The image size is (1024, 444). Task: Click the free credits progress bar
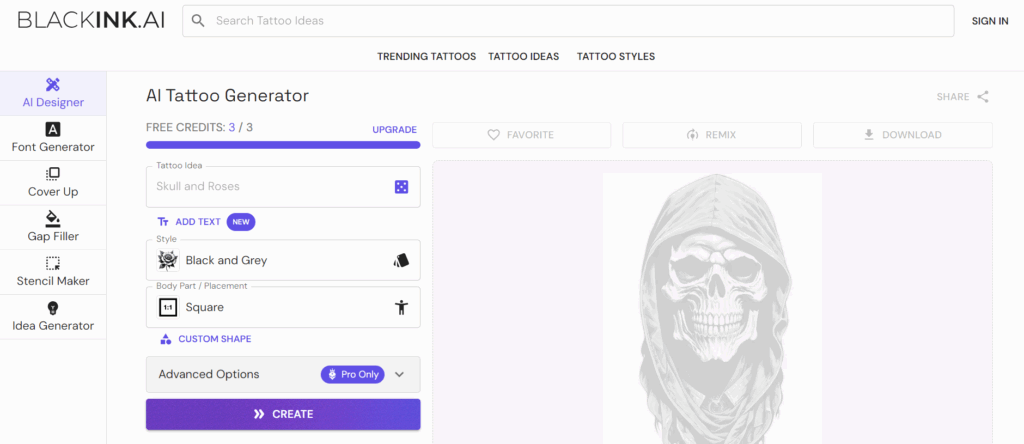click(283, 145)
